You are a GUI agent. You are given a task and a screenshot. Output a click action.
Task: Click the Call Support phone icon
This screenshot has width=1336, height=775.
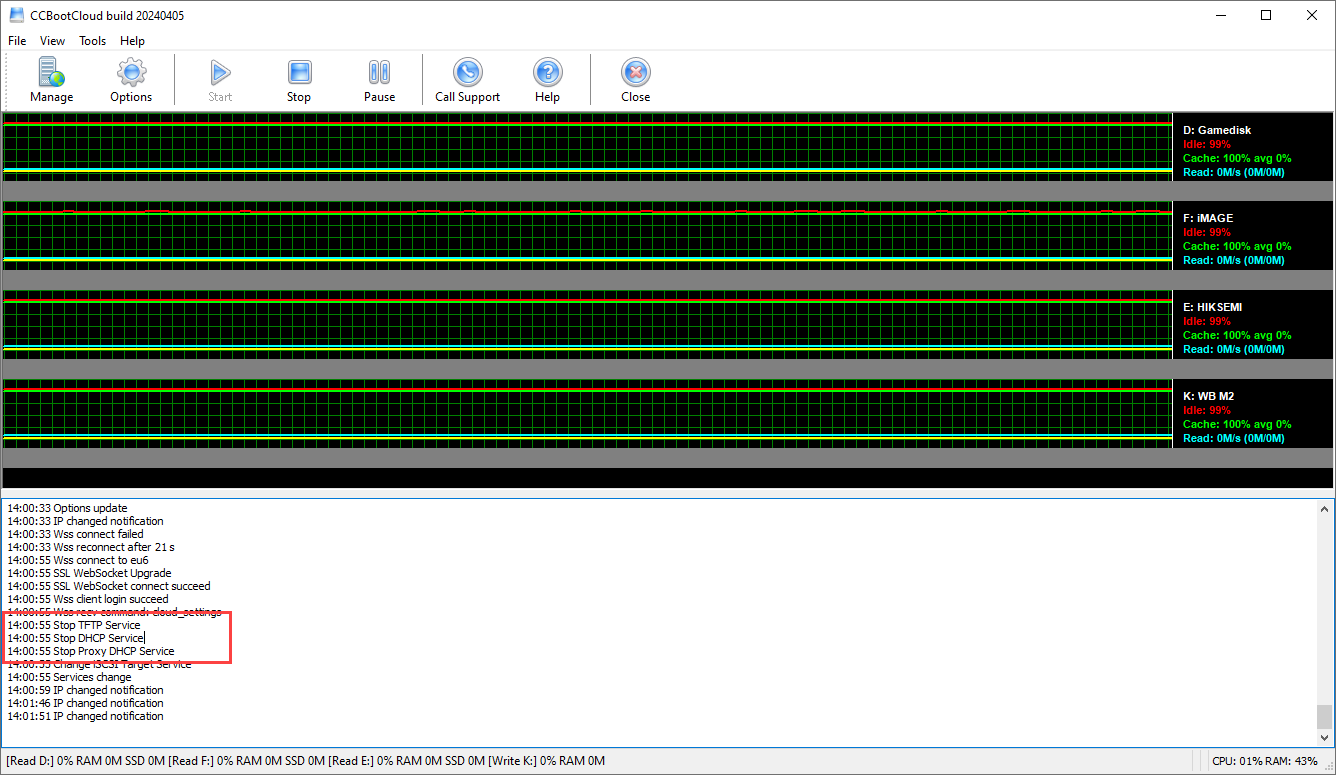click(467, 73)
